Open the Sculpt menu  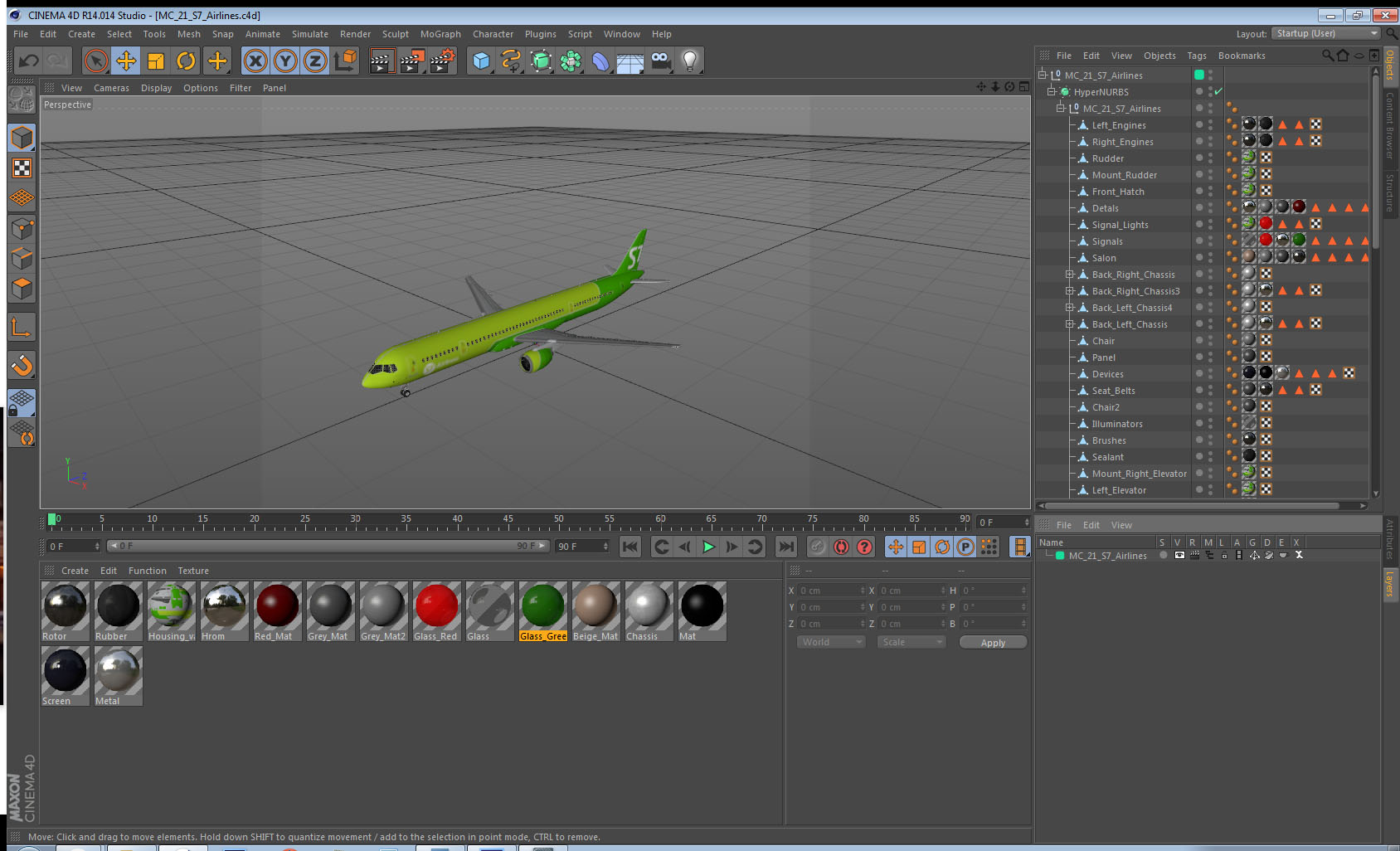(x=396, y=34)
